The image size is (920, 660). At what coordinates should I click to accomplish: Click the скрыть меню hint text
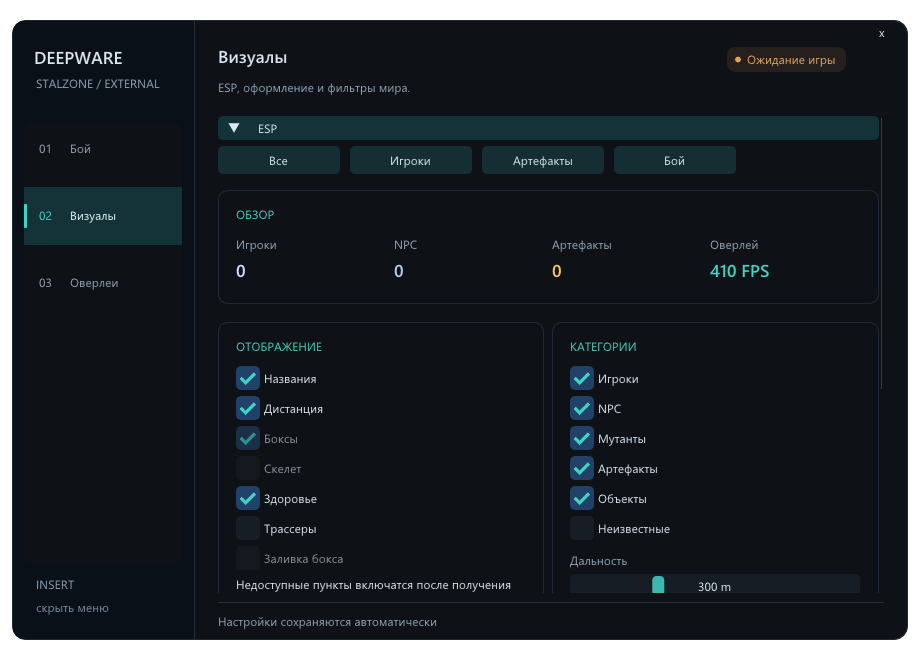(x=72, y=608)
